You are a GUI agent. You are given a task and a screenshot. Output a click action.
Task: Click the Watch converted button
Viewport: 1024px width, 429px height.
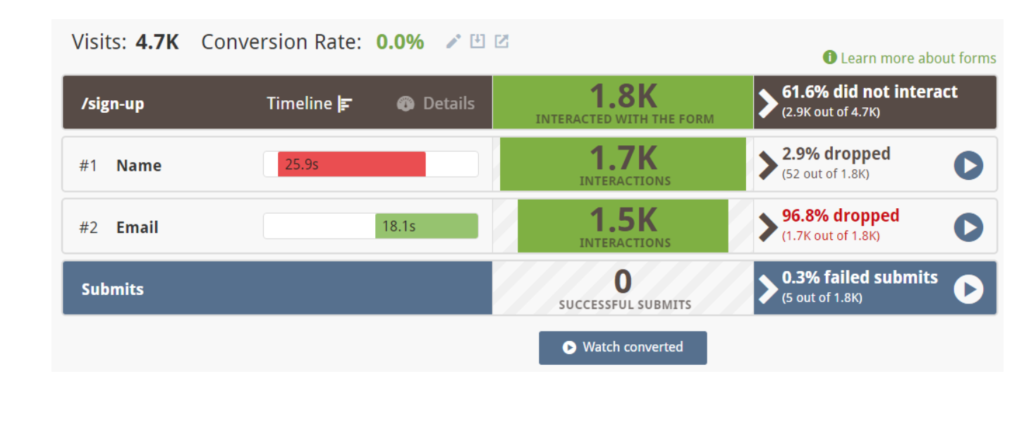(622, 347)
